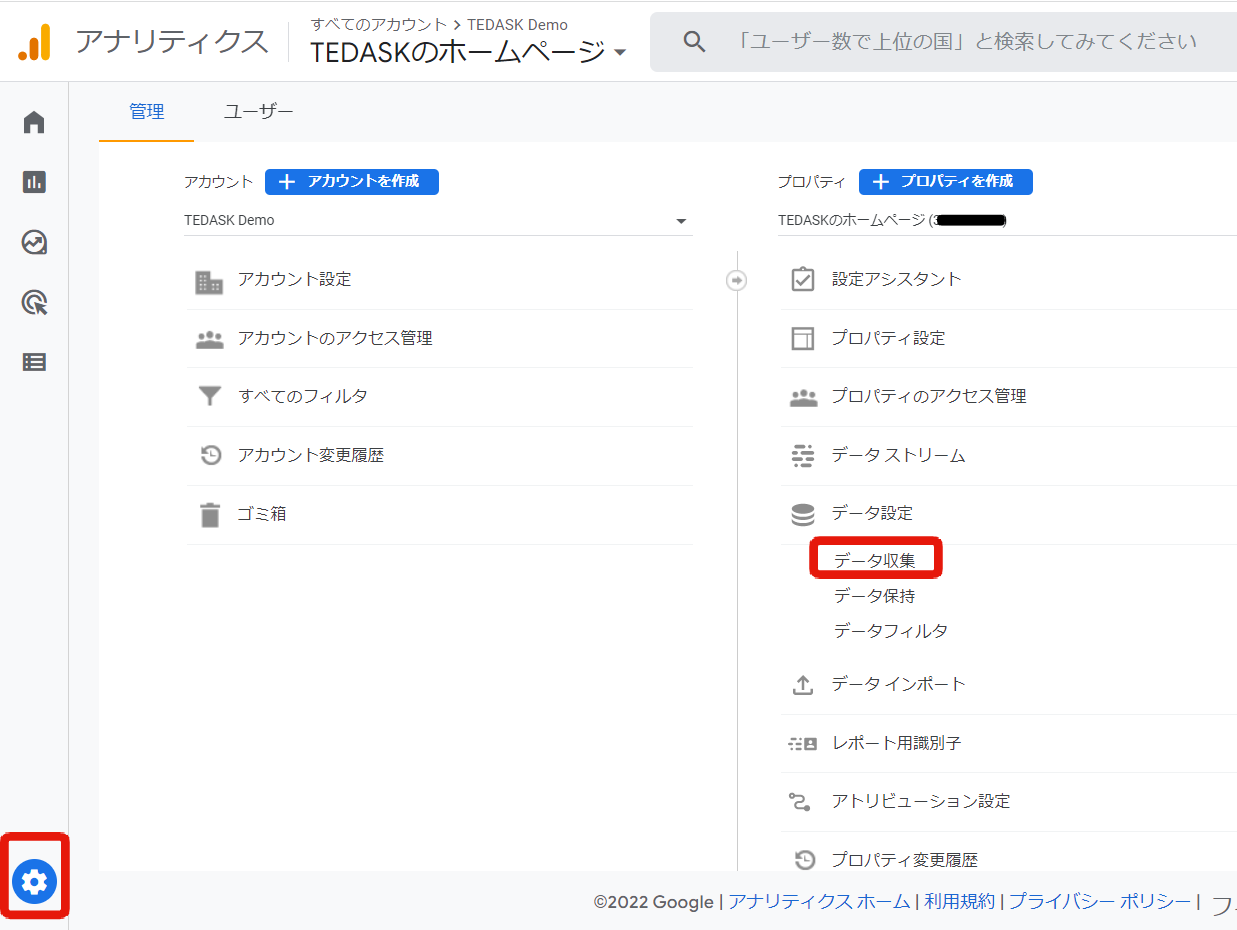Click the プロパティを作成 button
This screenshot has height=930, width=1237.
tap(945, 181)
